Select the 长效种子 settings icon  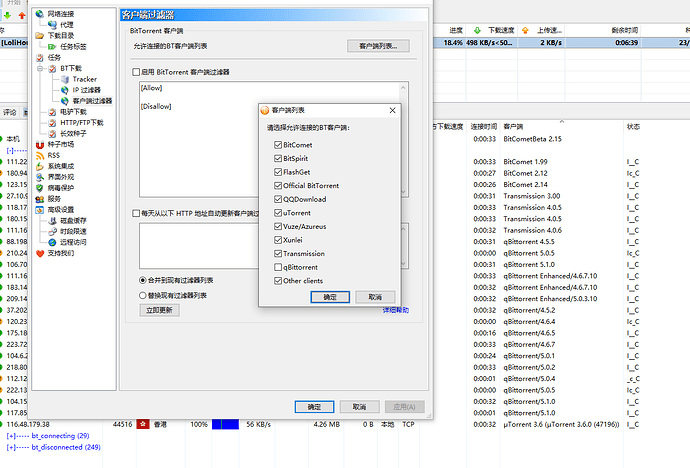click(52, 133)
